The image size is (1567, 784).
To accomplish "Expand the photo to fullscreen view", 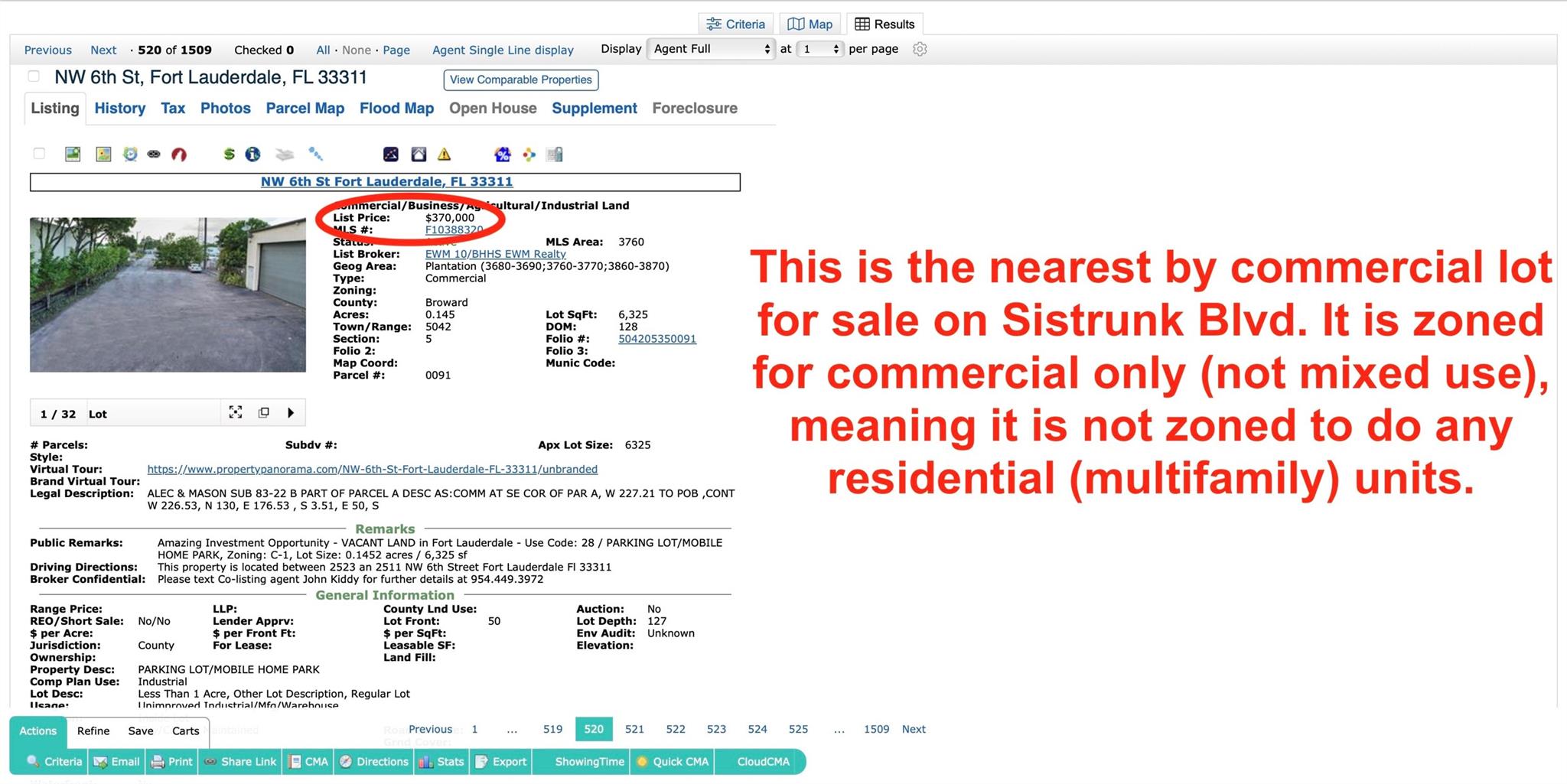I will 236,412.
